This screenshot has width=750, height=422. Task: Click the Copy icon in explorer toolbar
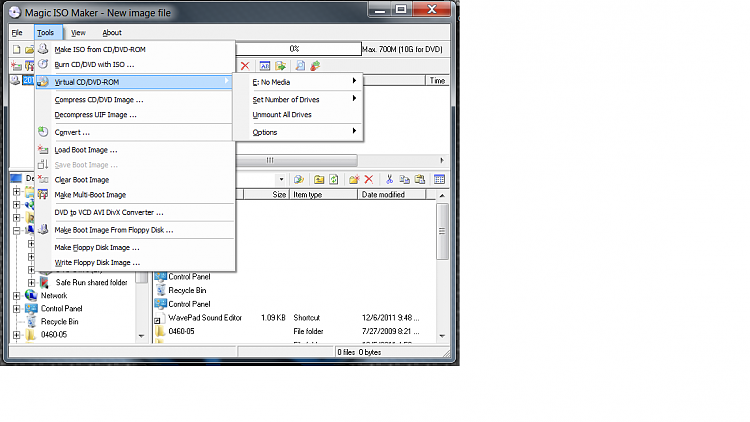(405, 179)
